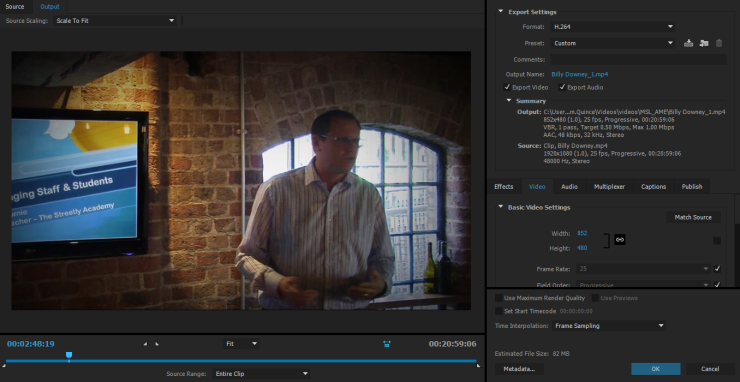Click the blue playhead on the timeline
Viewport: 740px width, 382px height.
point(69,355)
